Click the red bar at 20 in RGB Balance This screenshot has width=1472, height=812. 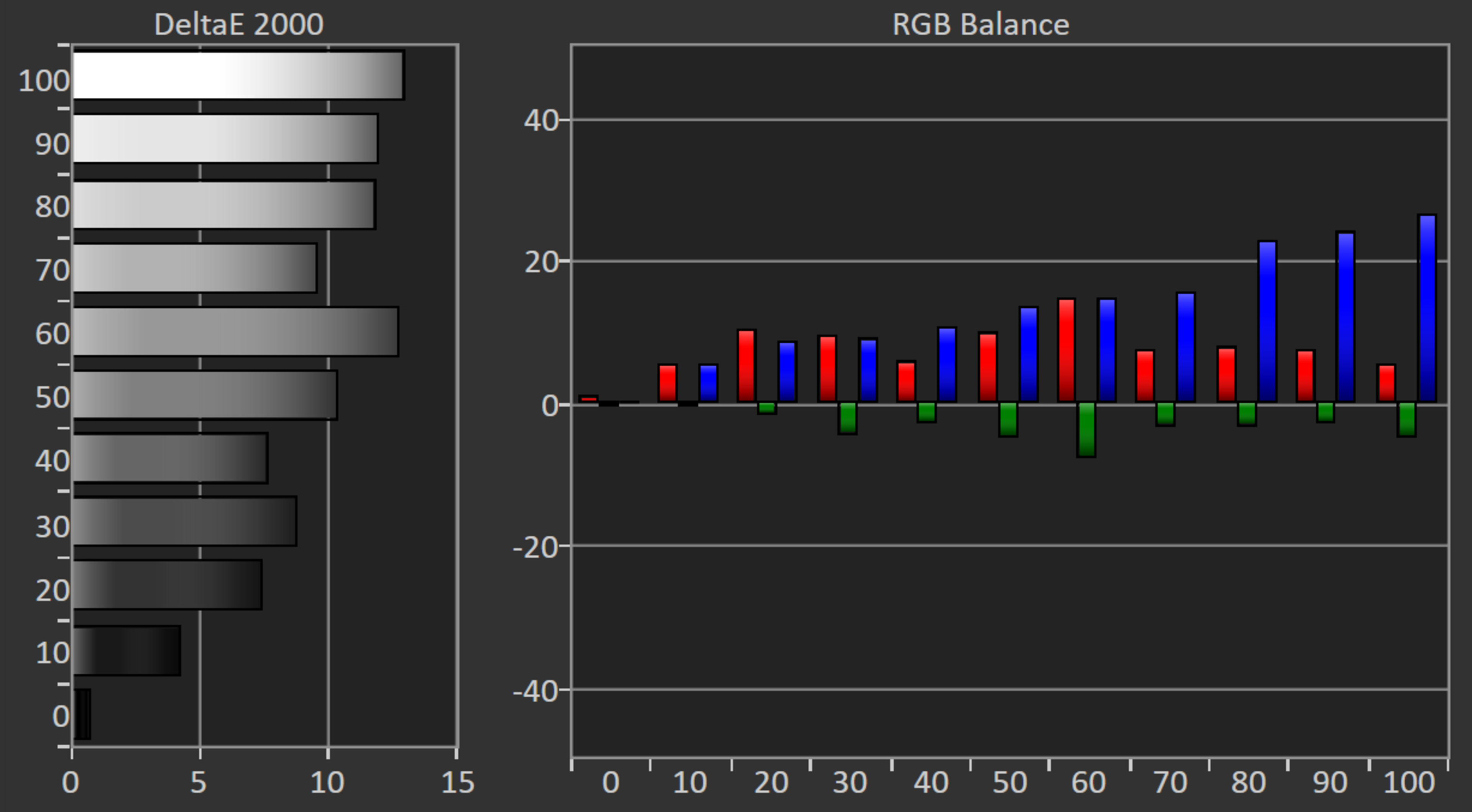pos(746,366)
